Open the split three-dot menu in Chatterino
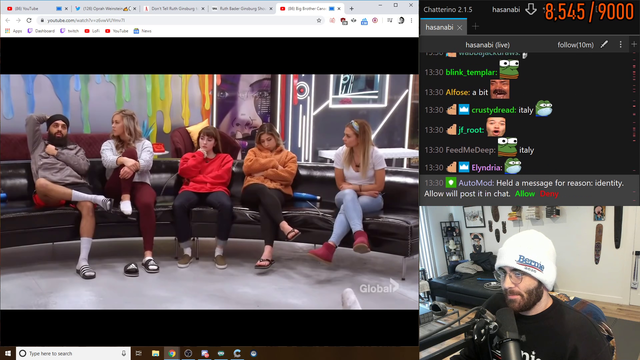 (x=620, y=44)
